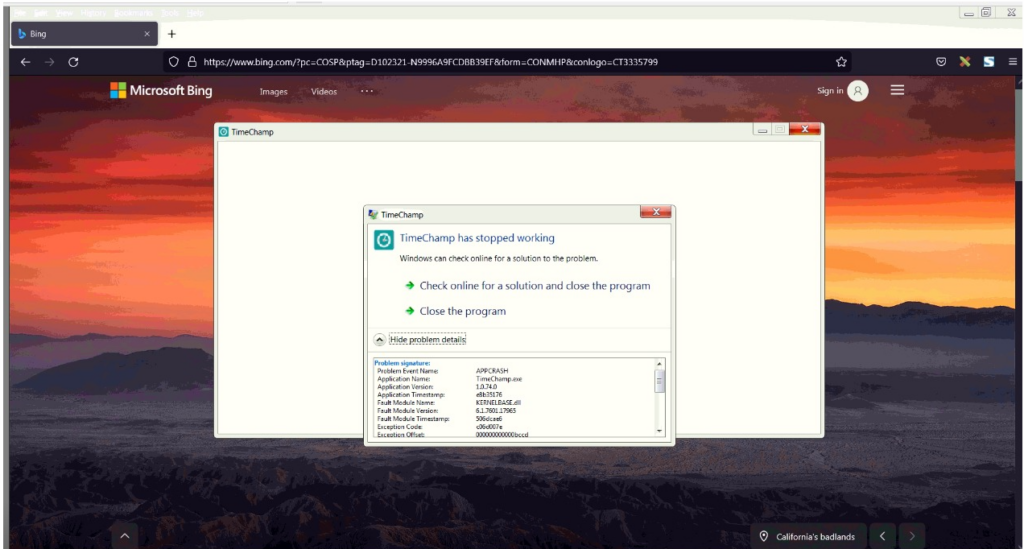This screenshot has height=549, width=1024.
Task: Show the next Bing background image
Action: [912, 537]
